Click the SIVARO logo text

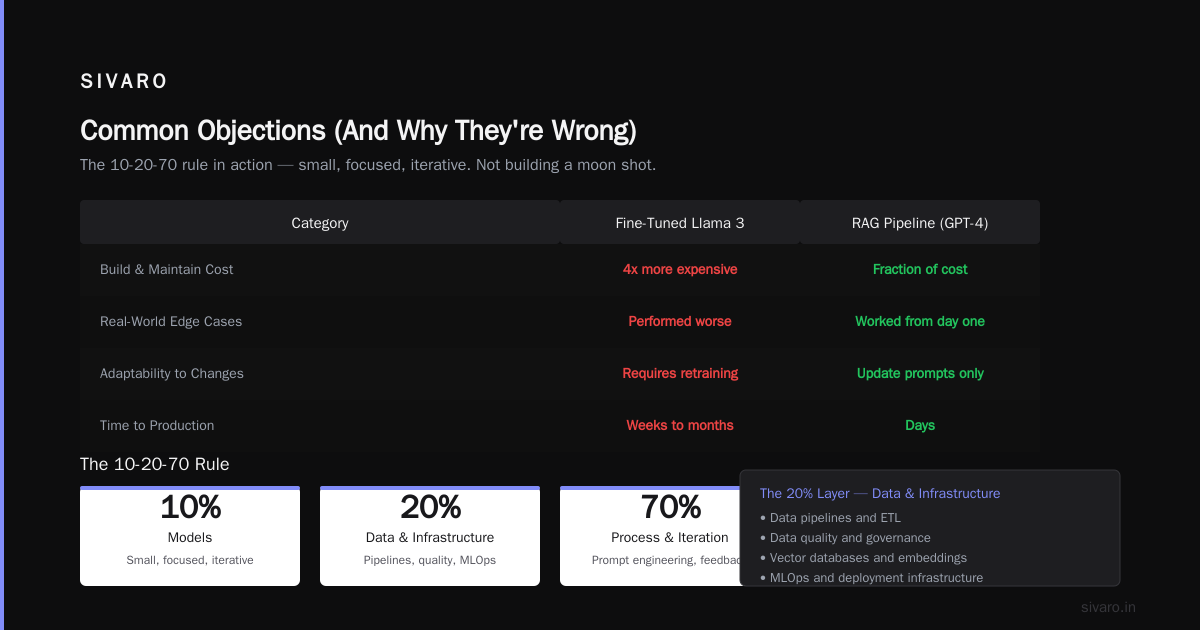point(124,82)
